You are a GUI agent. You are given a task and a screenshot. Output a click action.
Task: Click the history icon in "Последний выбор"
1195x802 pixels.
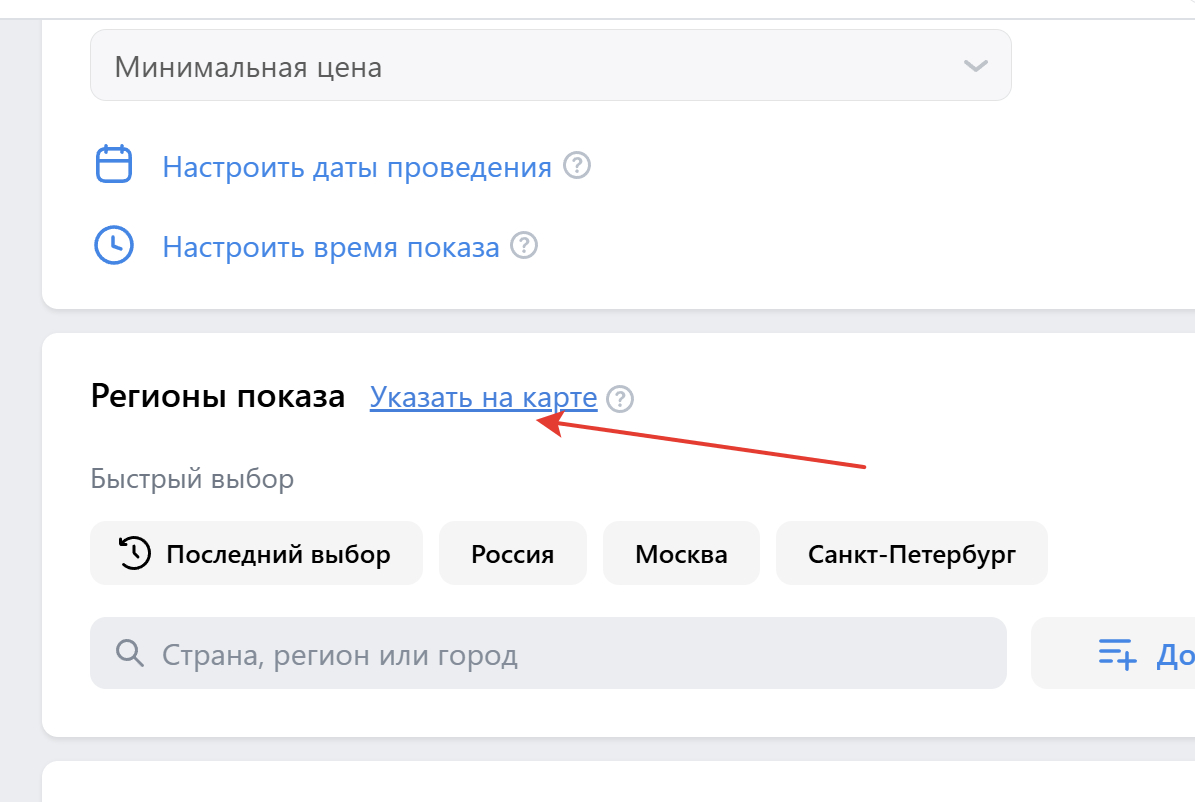pyautogui.click(x=135, y=553)
